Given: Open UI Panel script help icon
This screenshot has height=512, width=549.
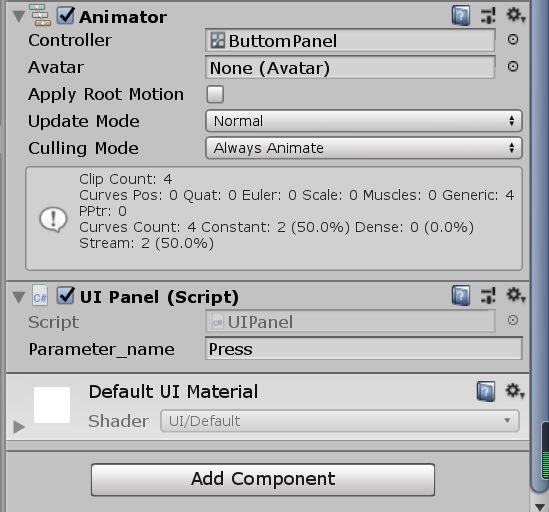Looking at the screenshot, I should click(461, 296).
